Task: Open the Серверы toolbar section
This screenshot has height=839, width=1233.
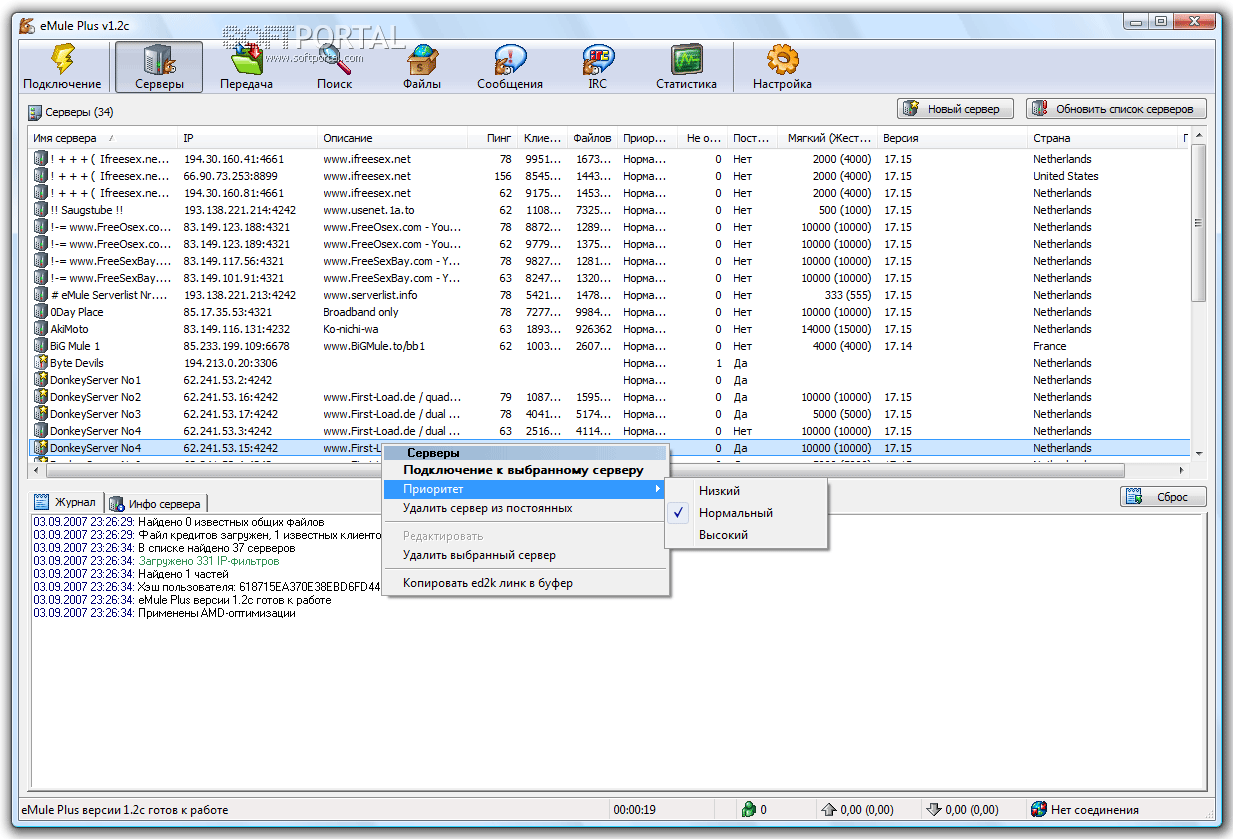Action: click(x=159, y=68)
